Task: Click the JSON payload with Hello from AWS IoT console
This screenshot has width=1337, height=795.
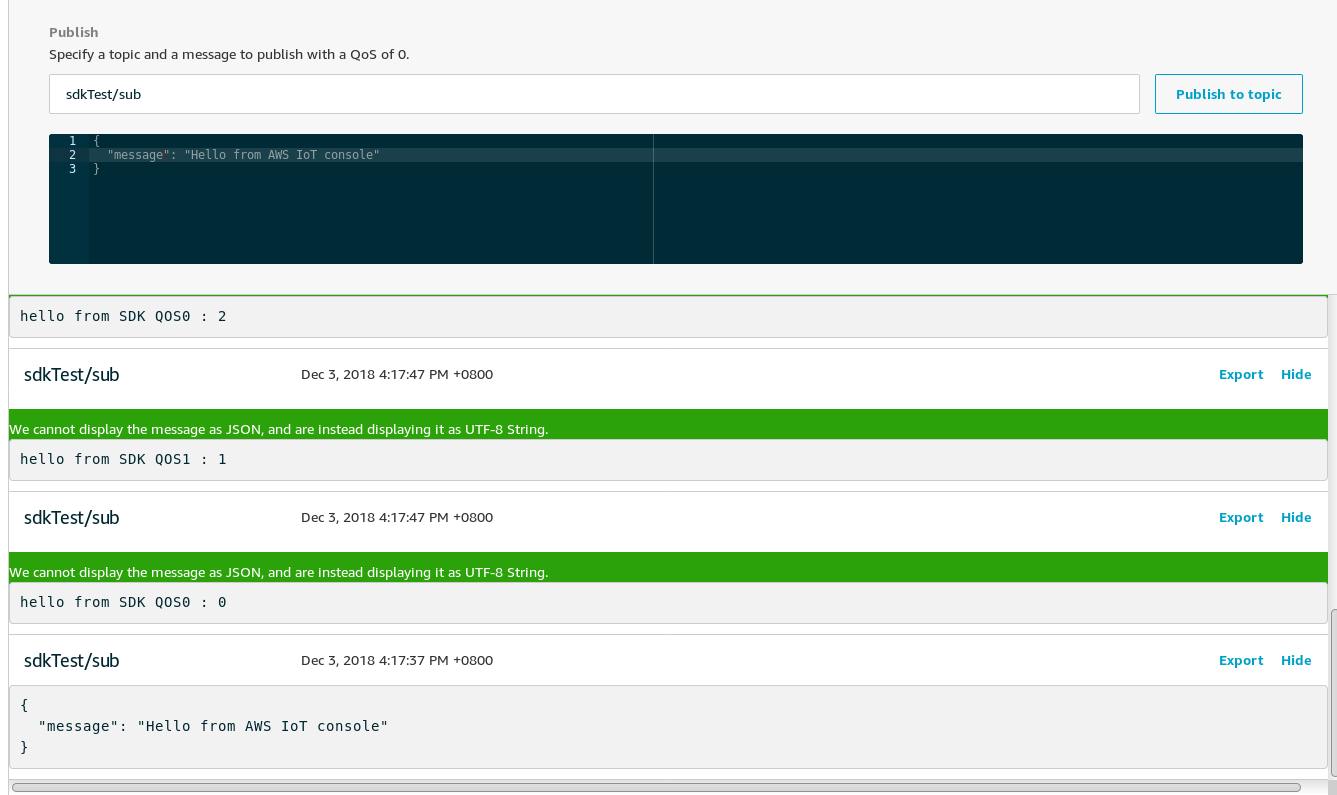Action: [668, 727]
